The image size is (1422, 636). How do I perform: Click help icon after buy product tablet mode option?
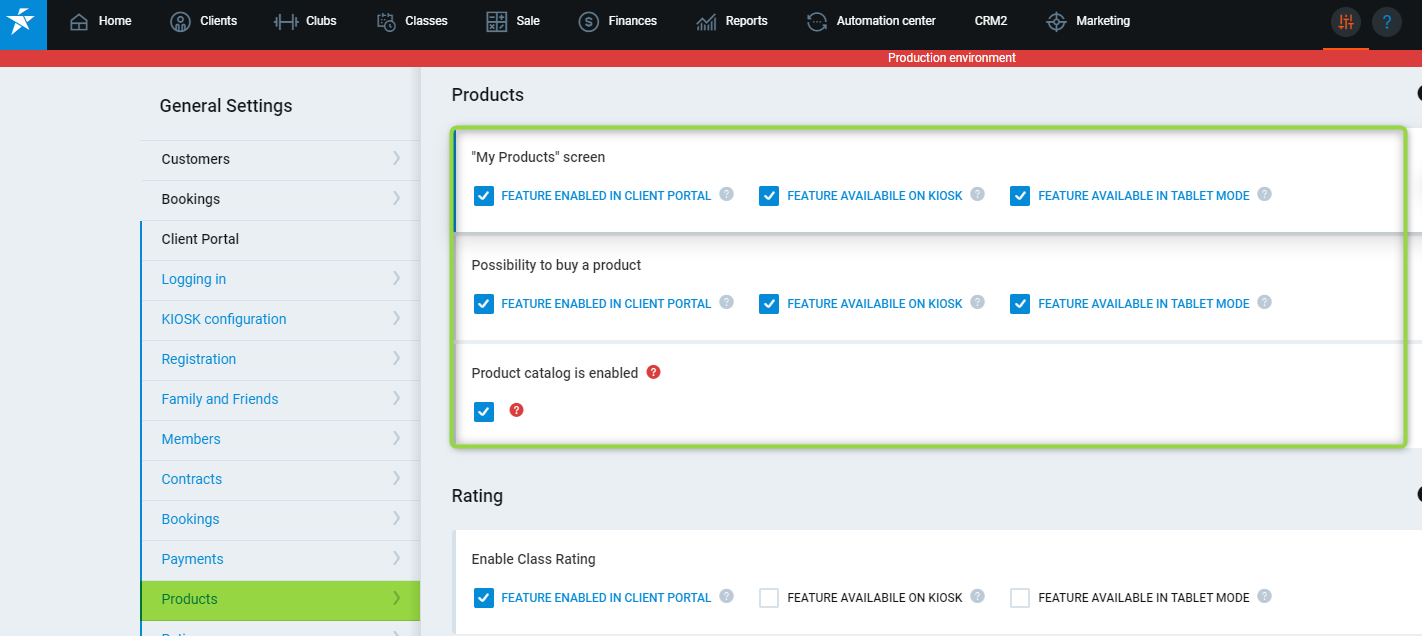(1265, 302)
